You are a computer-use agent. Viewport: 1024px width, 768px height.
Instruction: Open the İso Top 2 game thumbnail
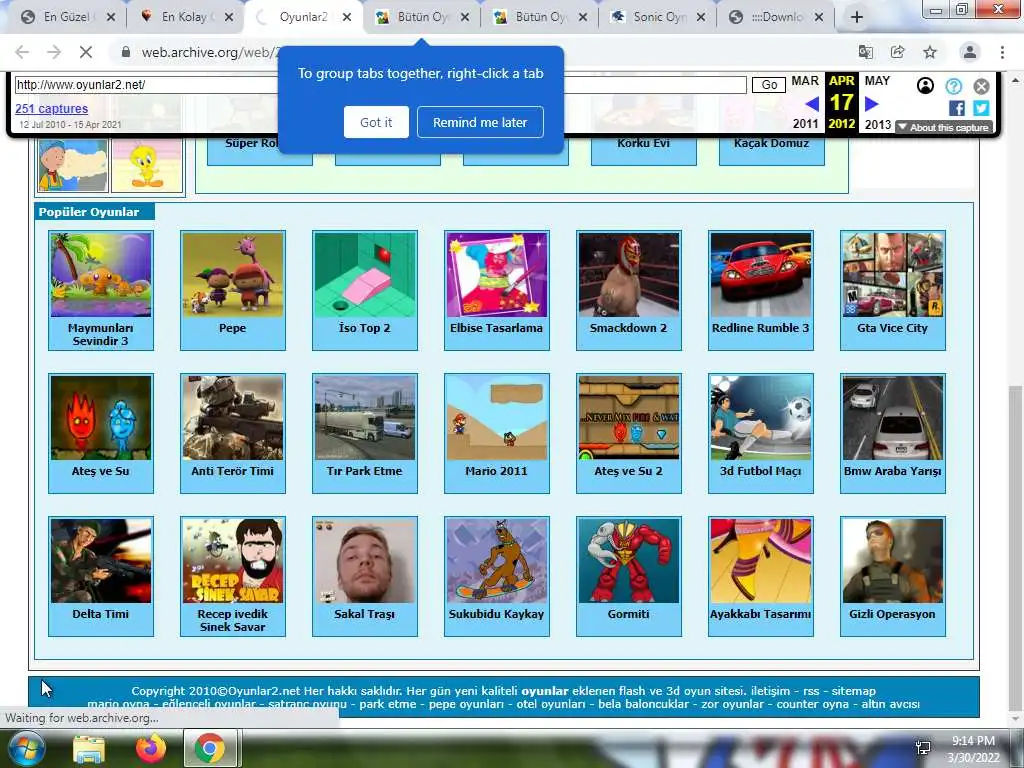coord(365,275)
